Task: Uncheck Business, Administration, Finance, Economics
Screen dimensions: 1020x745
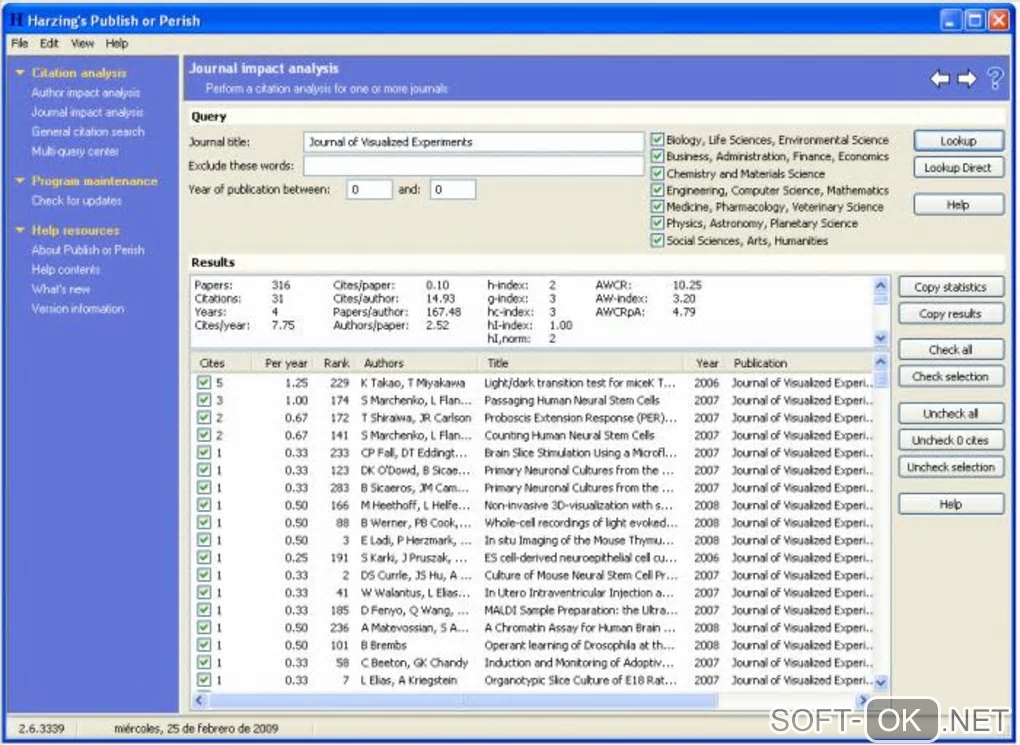Action: tap(657, 156)
